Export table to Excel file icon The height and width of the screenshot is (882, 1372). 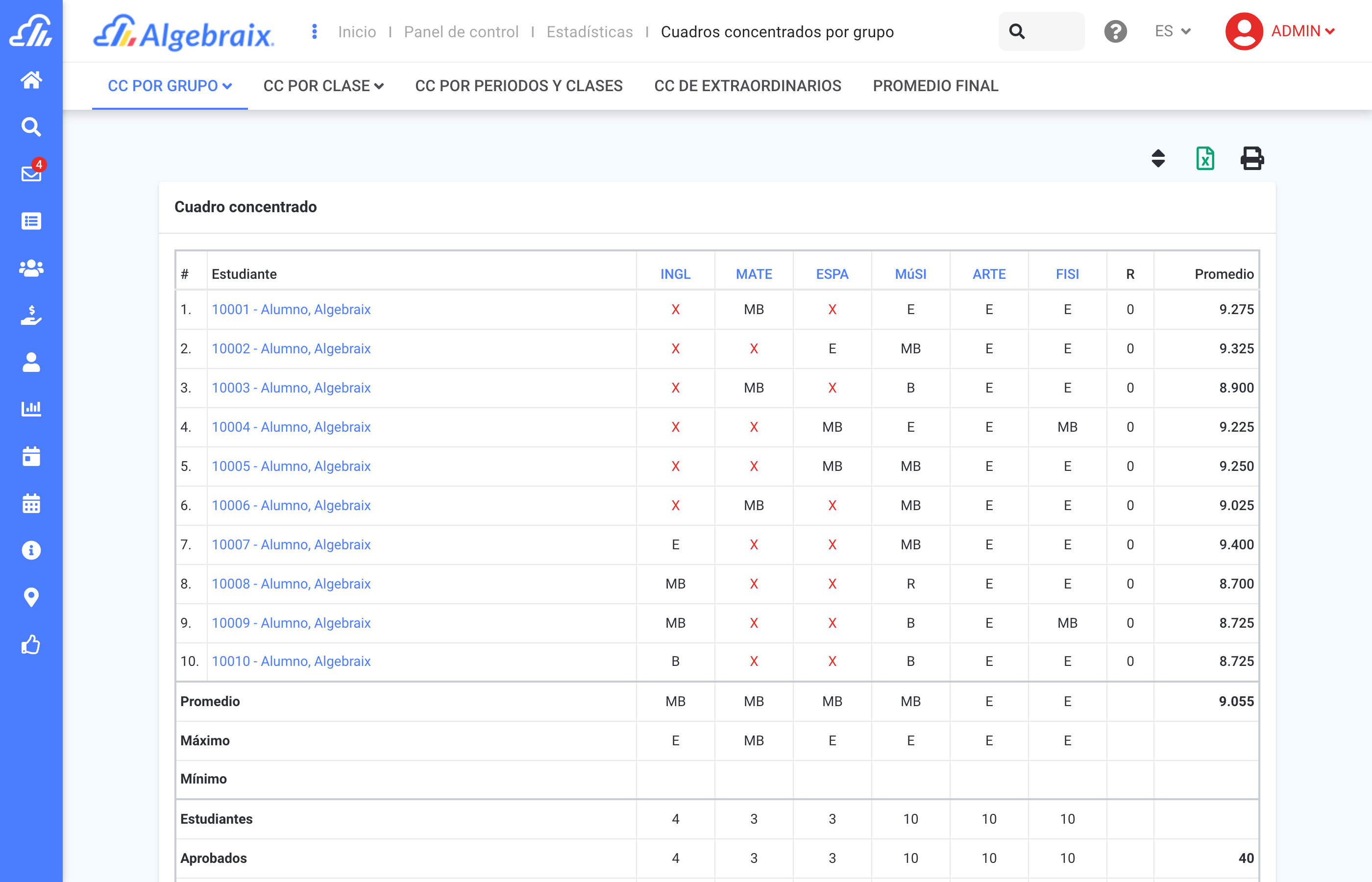(x=1205, y=159)
